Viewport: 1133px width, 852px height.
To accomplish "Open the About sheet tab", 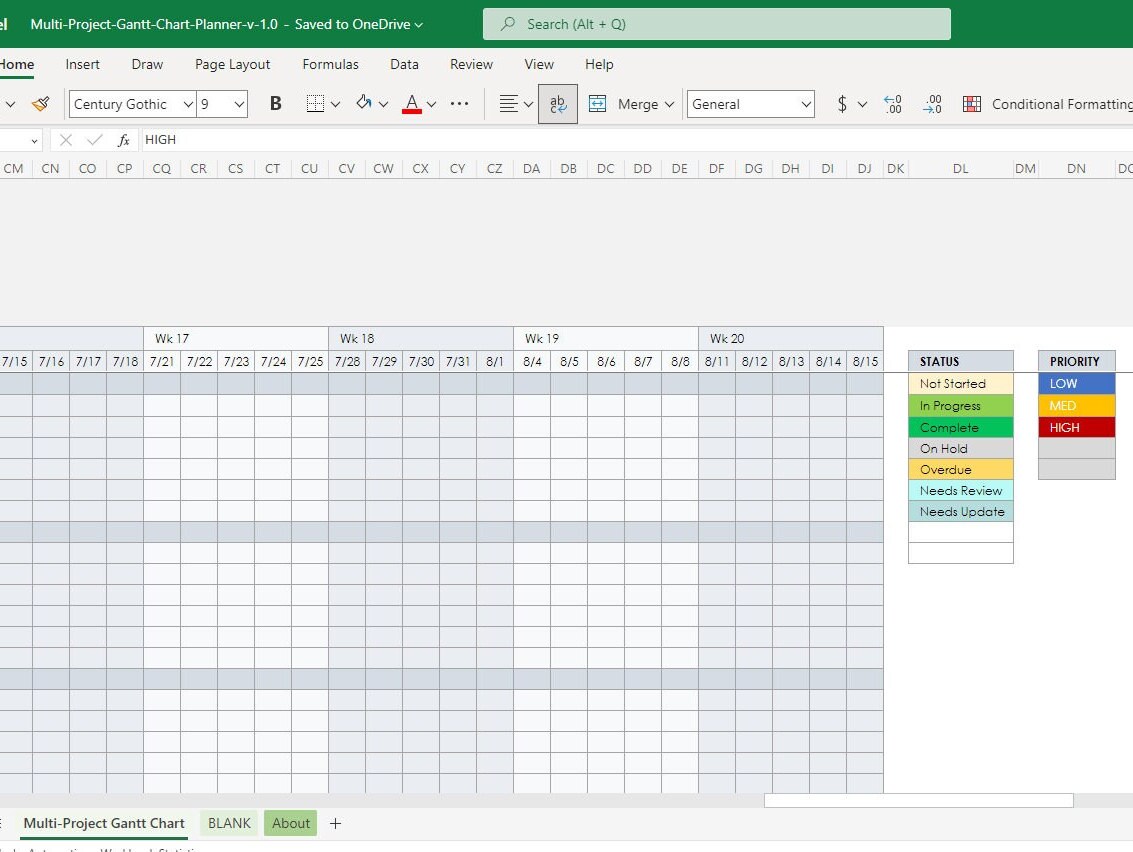I will coord(290,823).
